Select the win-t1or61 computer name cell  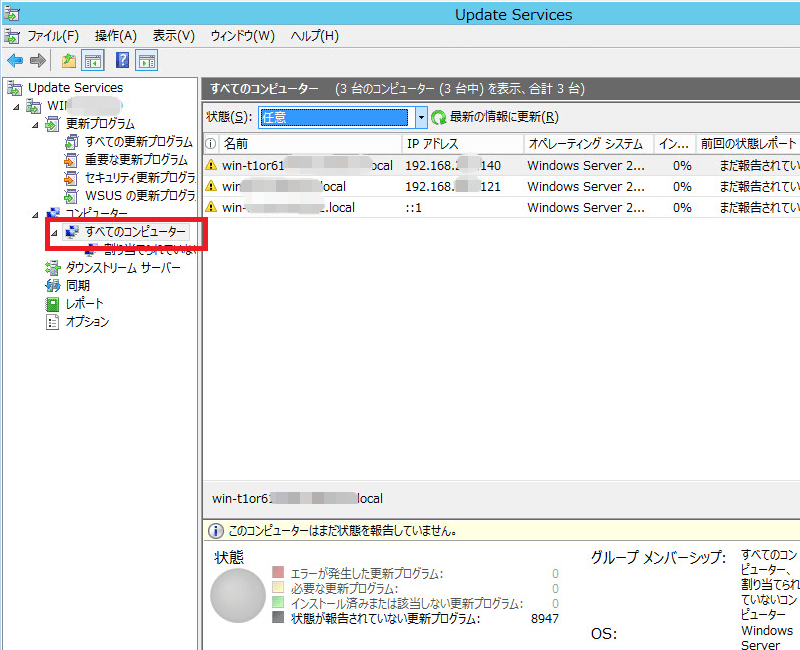tap(307, 165)
